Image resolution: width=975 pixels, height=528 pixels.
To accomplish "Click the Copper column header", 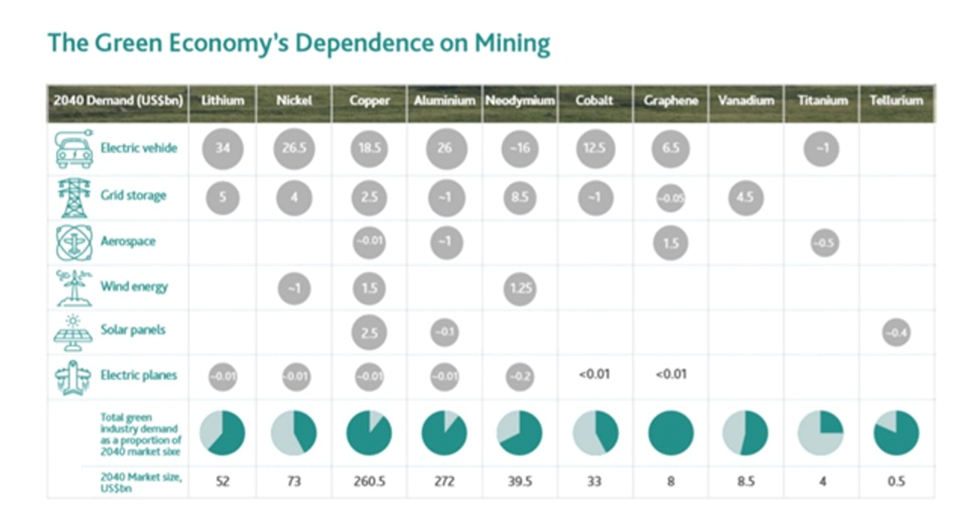I will click(370, 101).
